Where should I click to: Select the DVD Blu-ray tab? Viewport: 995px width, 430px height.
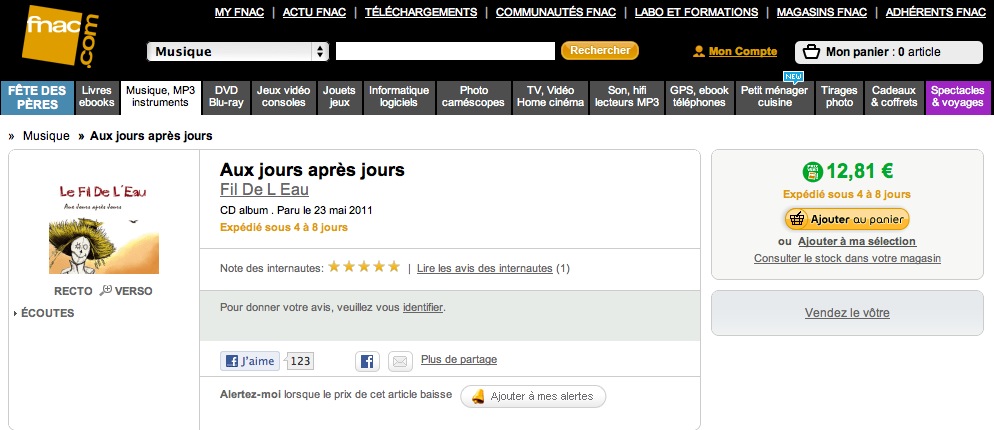tap(227, 98)
